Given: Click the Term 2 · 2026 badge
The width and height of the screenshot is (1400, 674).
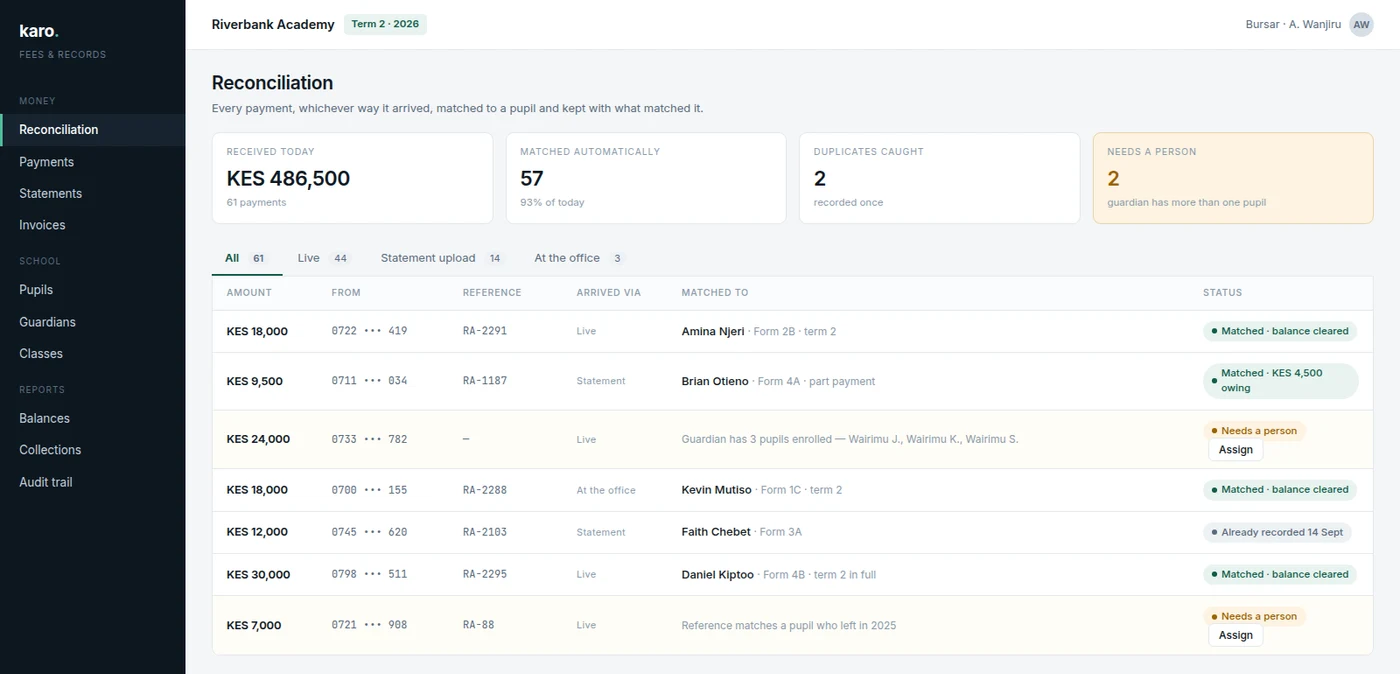Looking at the screenshot, I should pos(385,24).
